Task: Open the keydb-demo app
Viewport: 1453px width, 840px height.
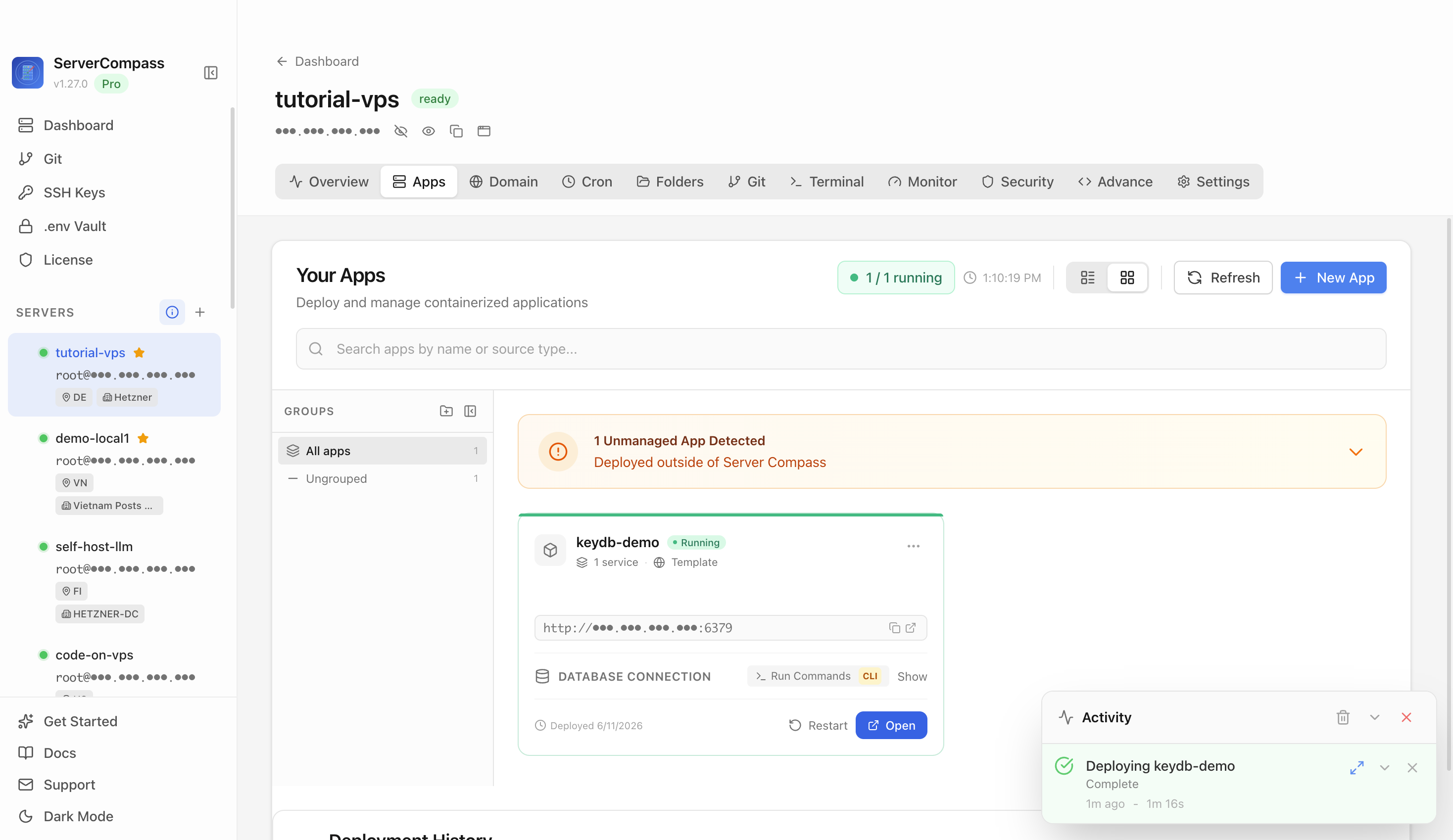Action: [x=891, y=725]
